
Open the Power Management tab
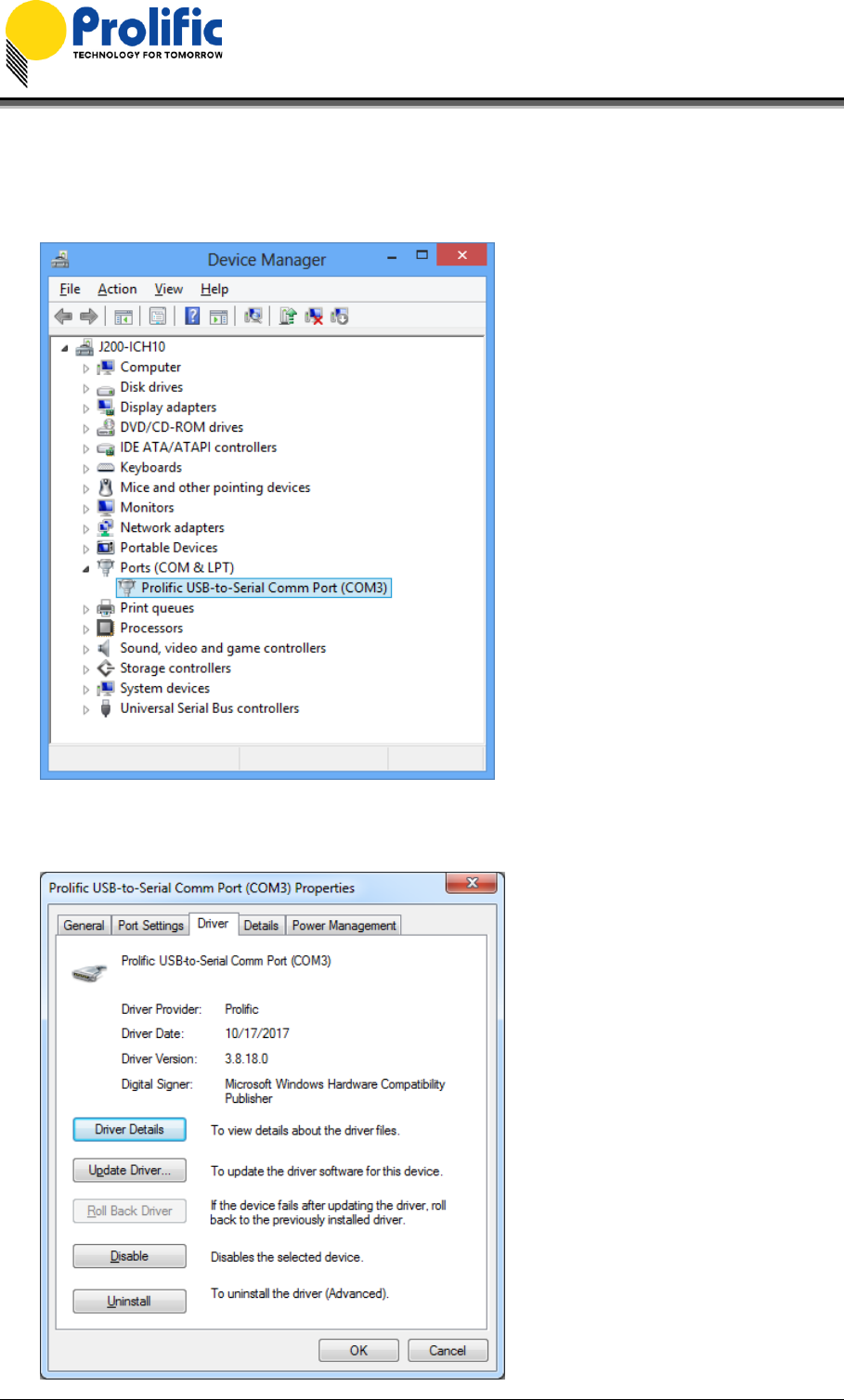344,926
